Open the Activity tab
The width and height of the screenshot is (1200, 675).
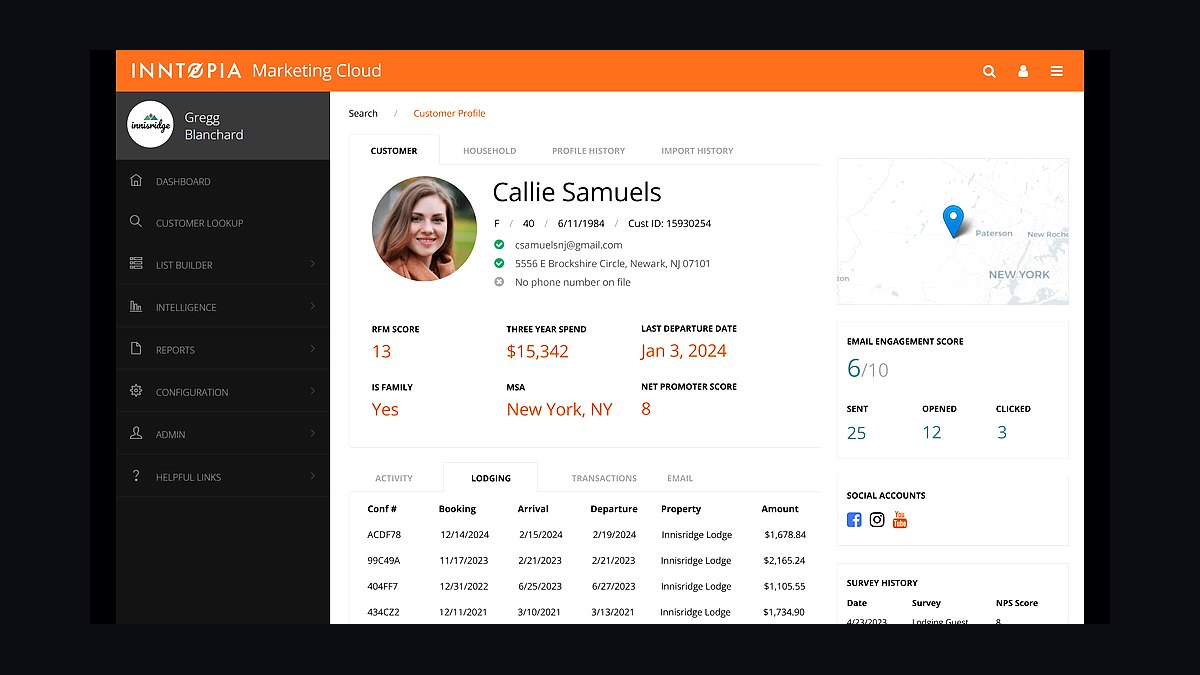pyautogui.click(x=394, y=478)
